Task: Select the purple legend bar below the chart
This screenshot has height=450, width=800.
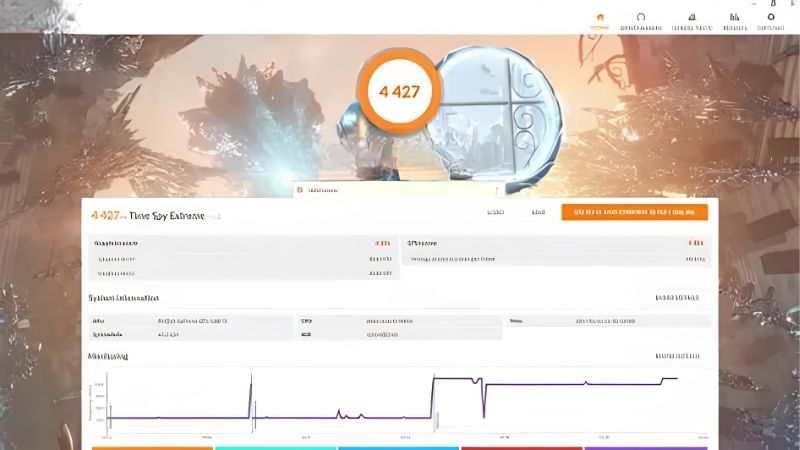Action: tap(645, 448)
